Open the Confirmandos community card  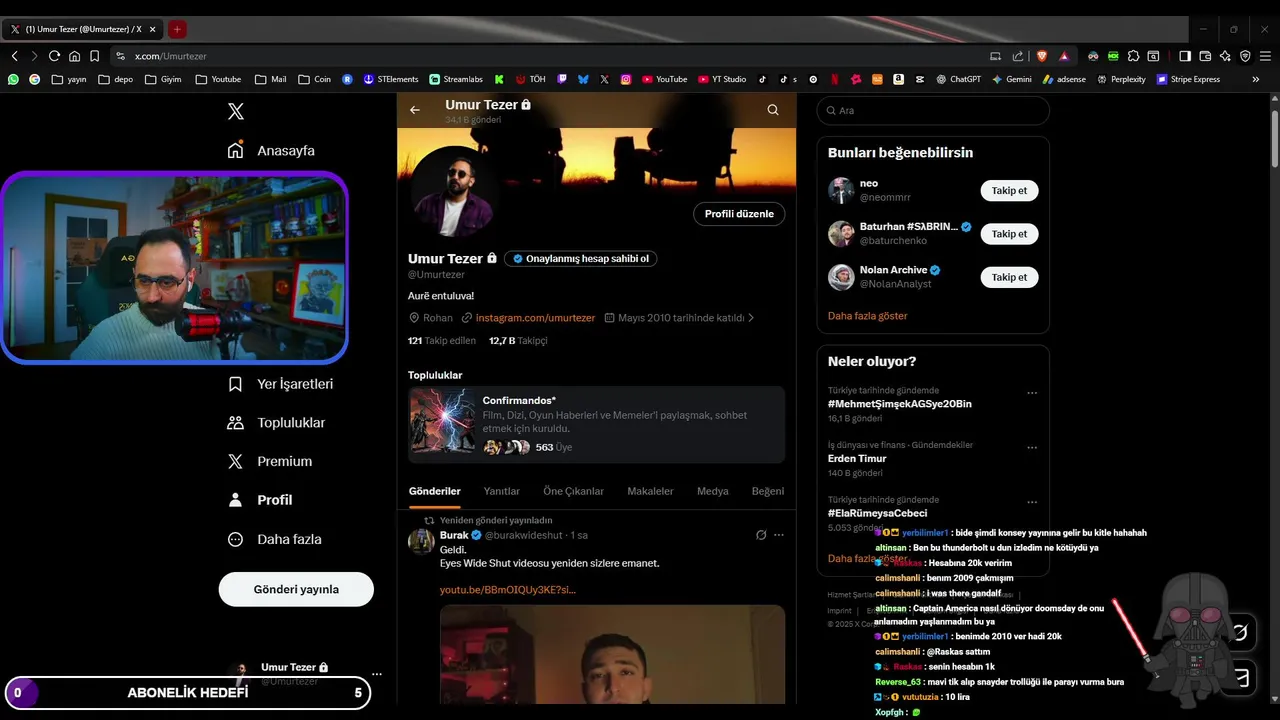point(596,425)
